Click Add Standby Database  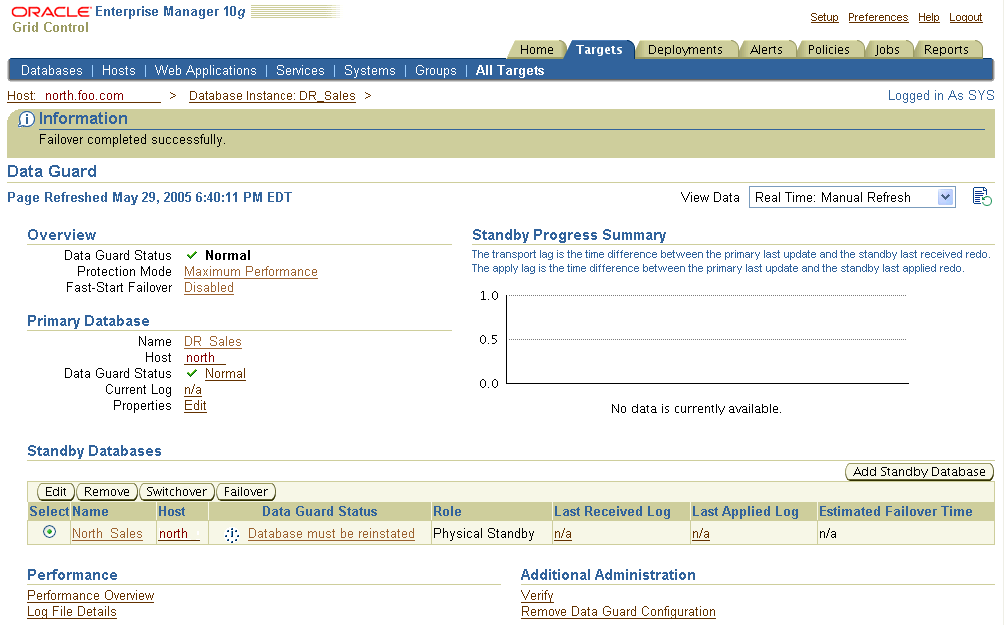tap(918, 471)
